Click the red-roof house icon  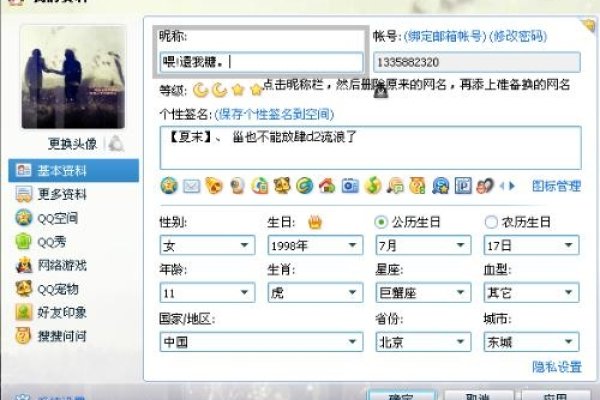point(327,186)
